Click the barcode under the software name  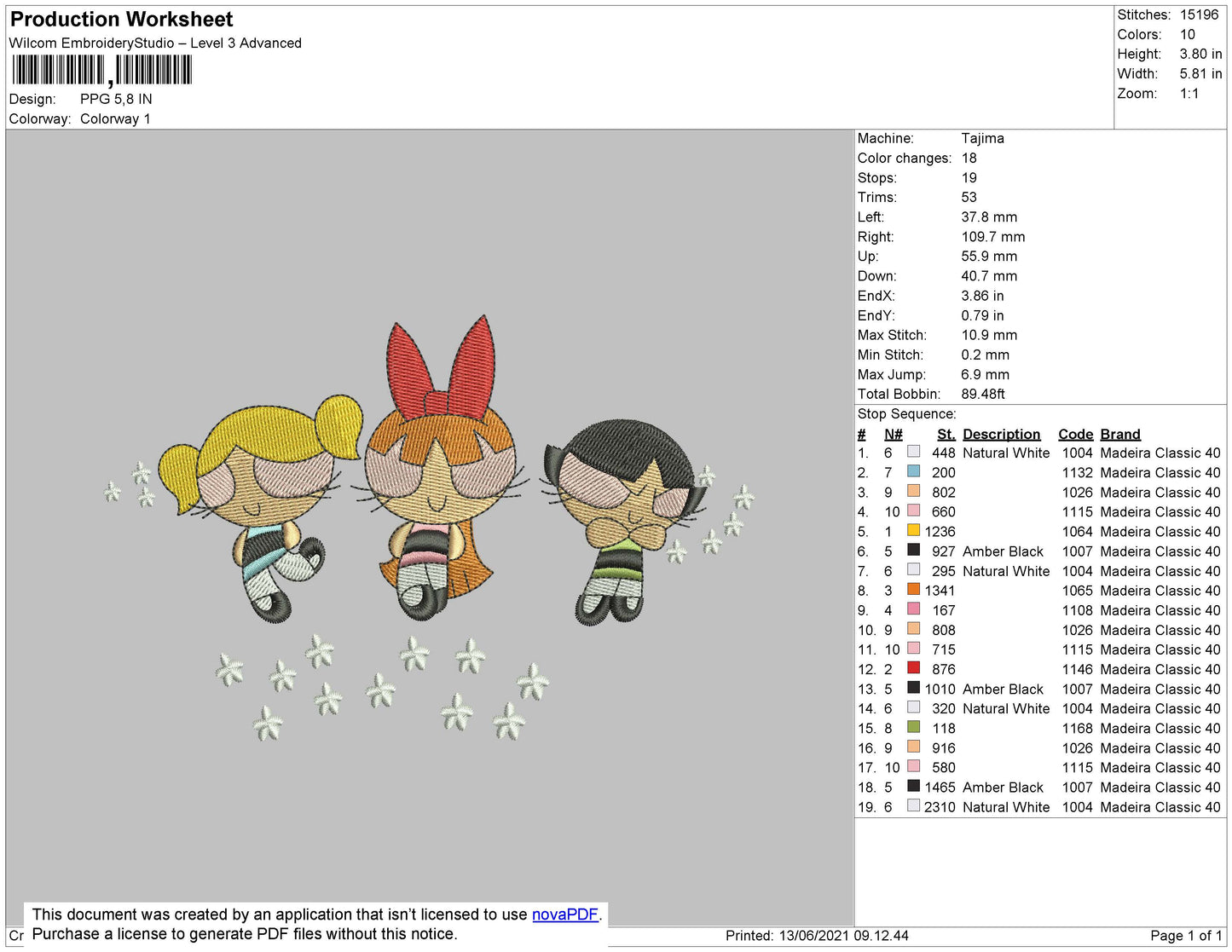point(102,70)
